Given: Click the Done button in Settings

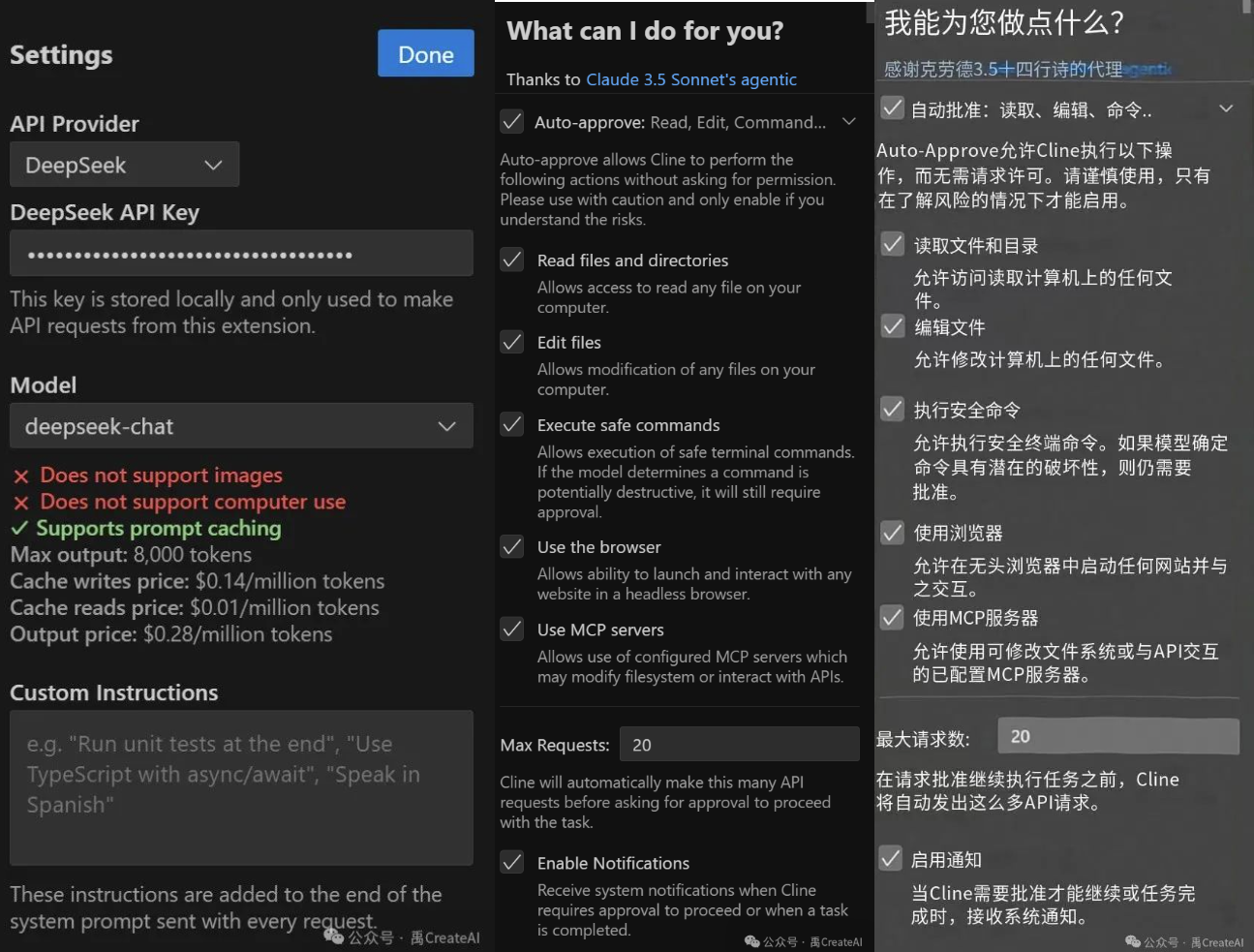Looking at the screenshot, I should pos(426,53).
